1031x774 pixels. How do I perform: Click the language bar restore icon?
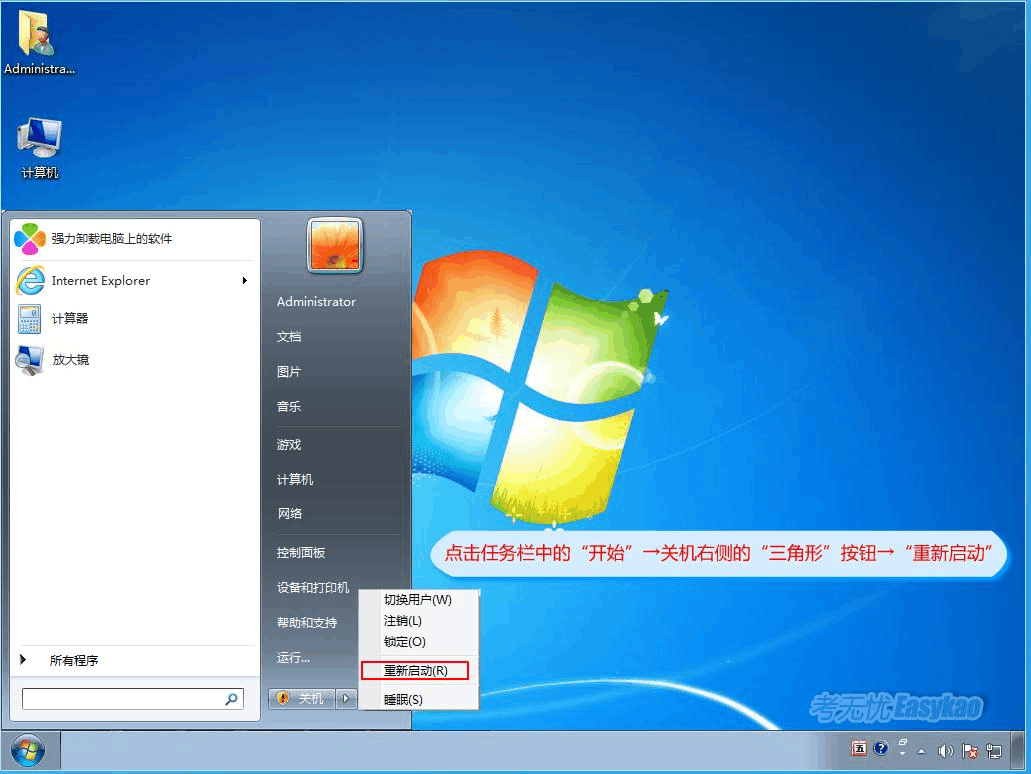pyautogui.click(x=903, y=742)
